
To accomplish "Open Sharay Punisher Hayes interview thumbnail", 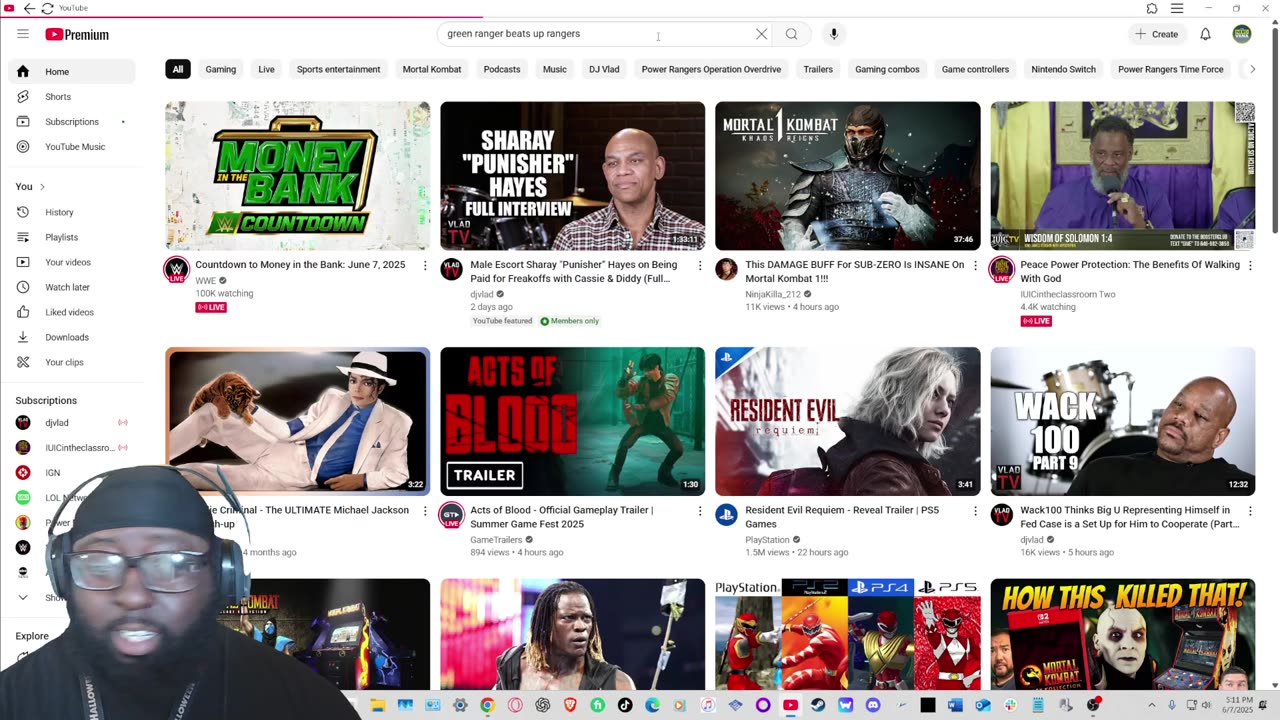I will tap(572, 176).
